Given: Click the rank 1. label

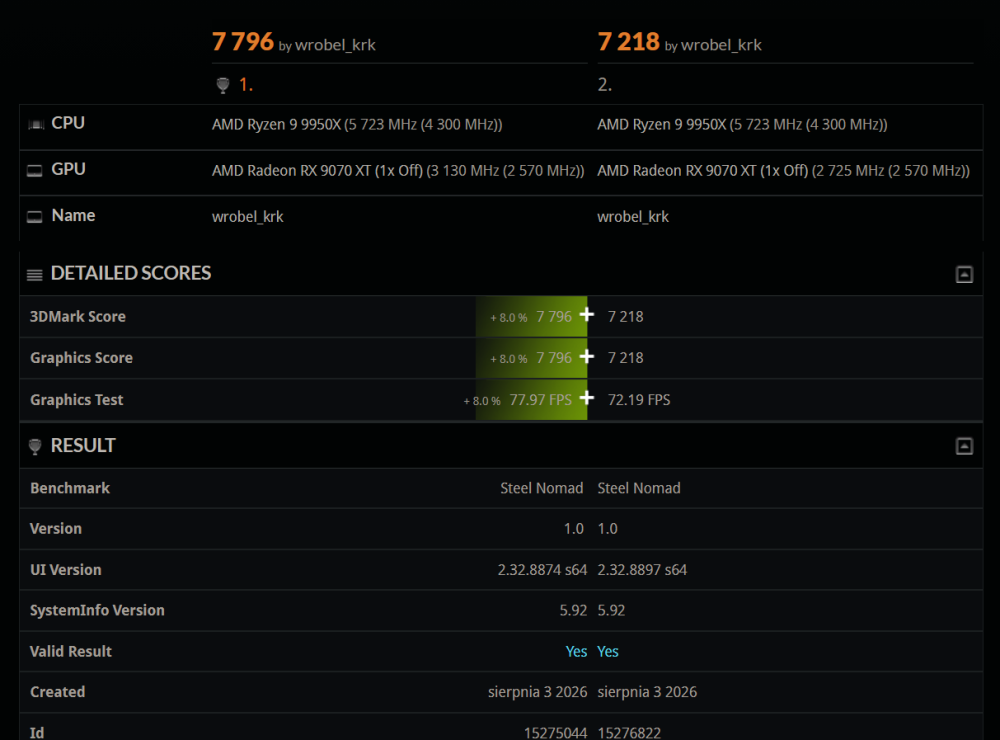Looking at the screenshot, I should (x=246, y=85).
